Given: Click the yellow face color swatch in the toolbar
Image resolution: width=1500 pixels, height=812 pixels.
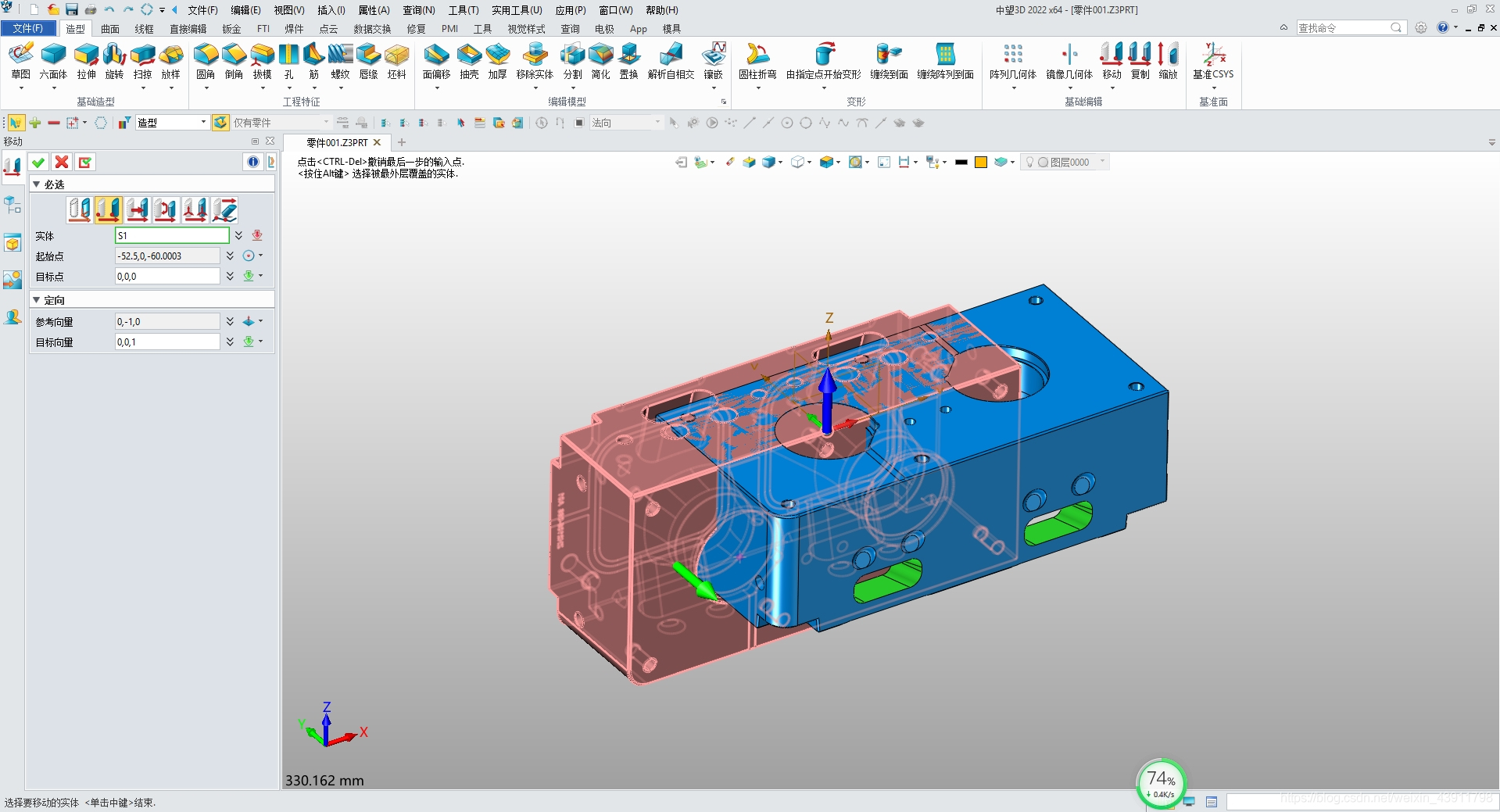Looking at the screenshot, I should tap(980, 162).
